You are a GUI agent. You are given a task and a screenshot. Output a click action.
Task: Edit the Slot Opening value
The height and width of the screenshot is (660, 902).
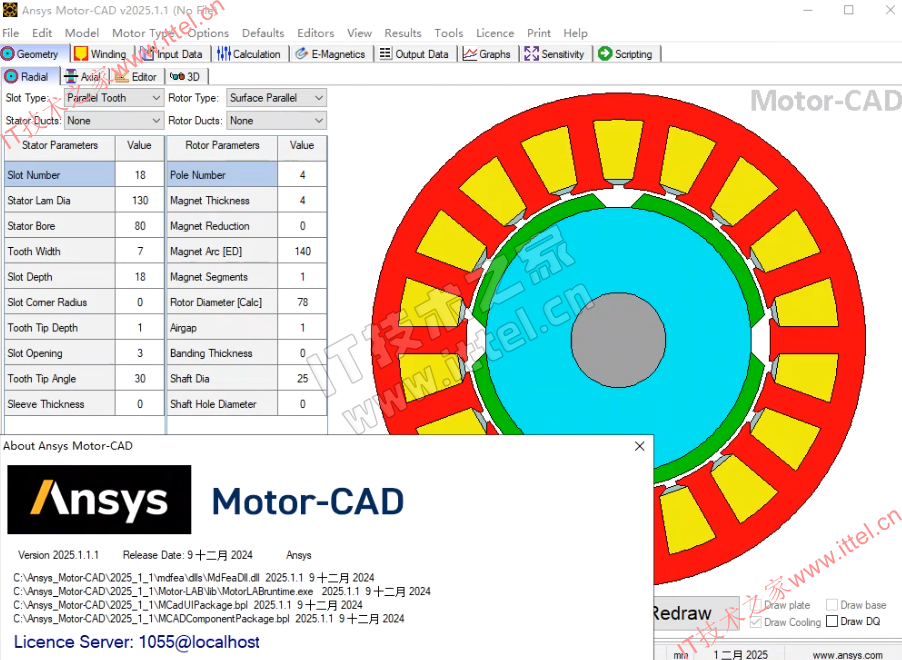point(140,353)
